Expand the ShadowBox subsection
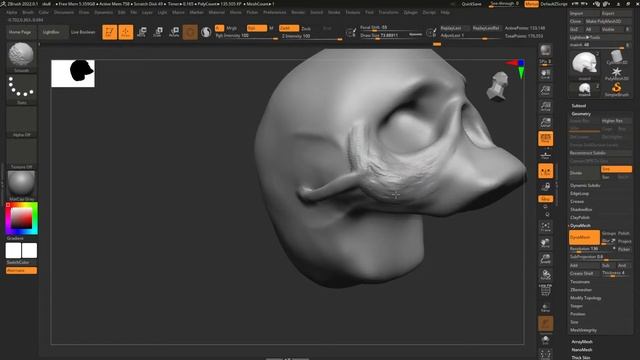This screenshot has height=360, width=640. click(x=581, y=209)
